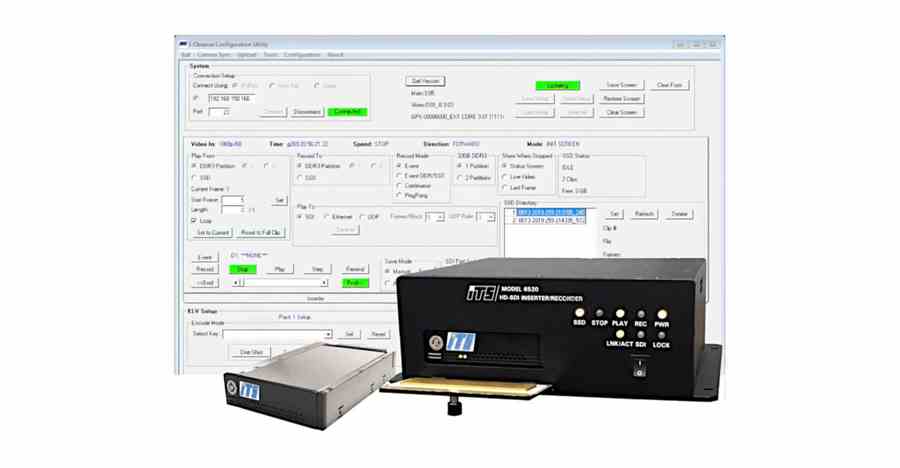Click the Get Version button
The height and width of the screenshot is (468, 900).
click(x=425, y=81)
